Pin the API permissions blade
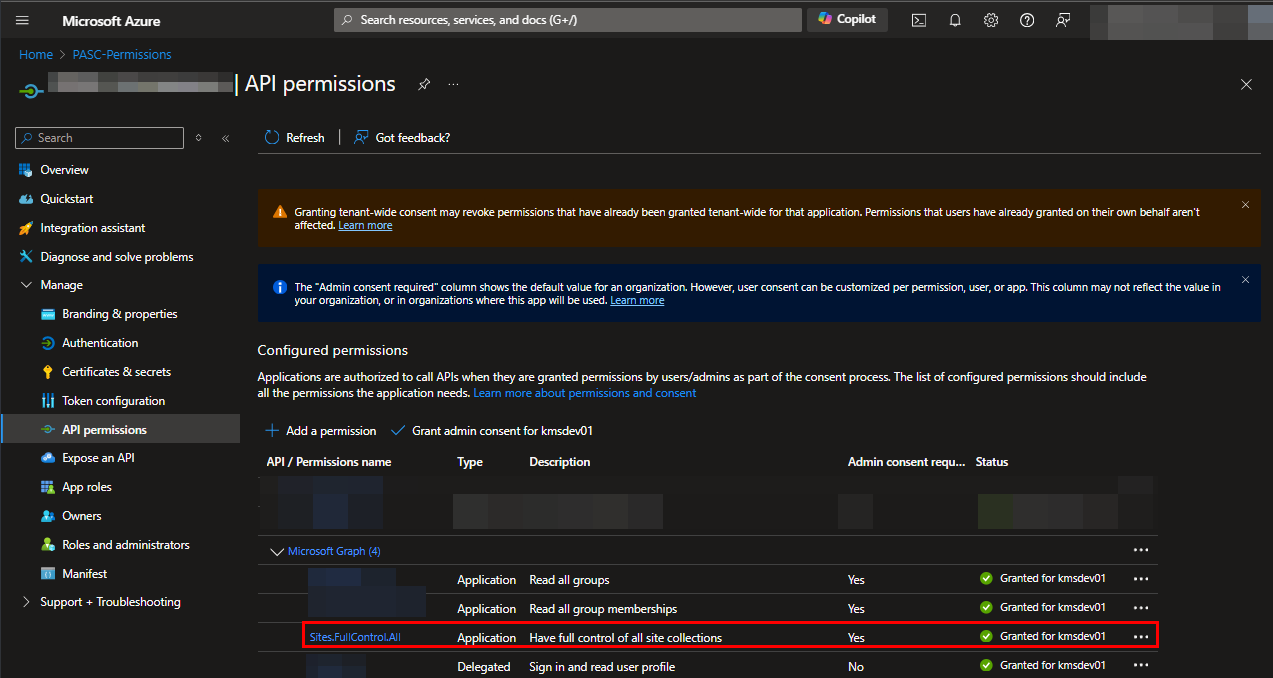This screenshot has width=1273, height=678. [x=424, y=85]
